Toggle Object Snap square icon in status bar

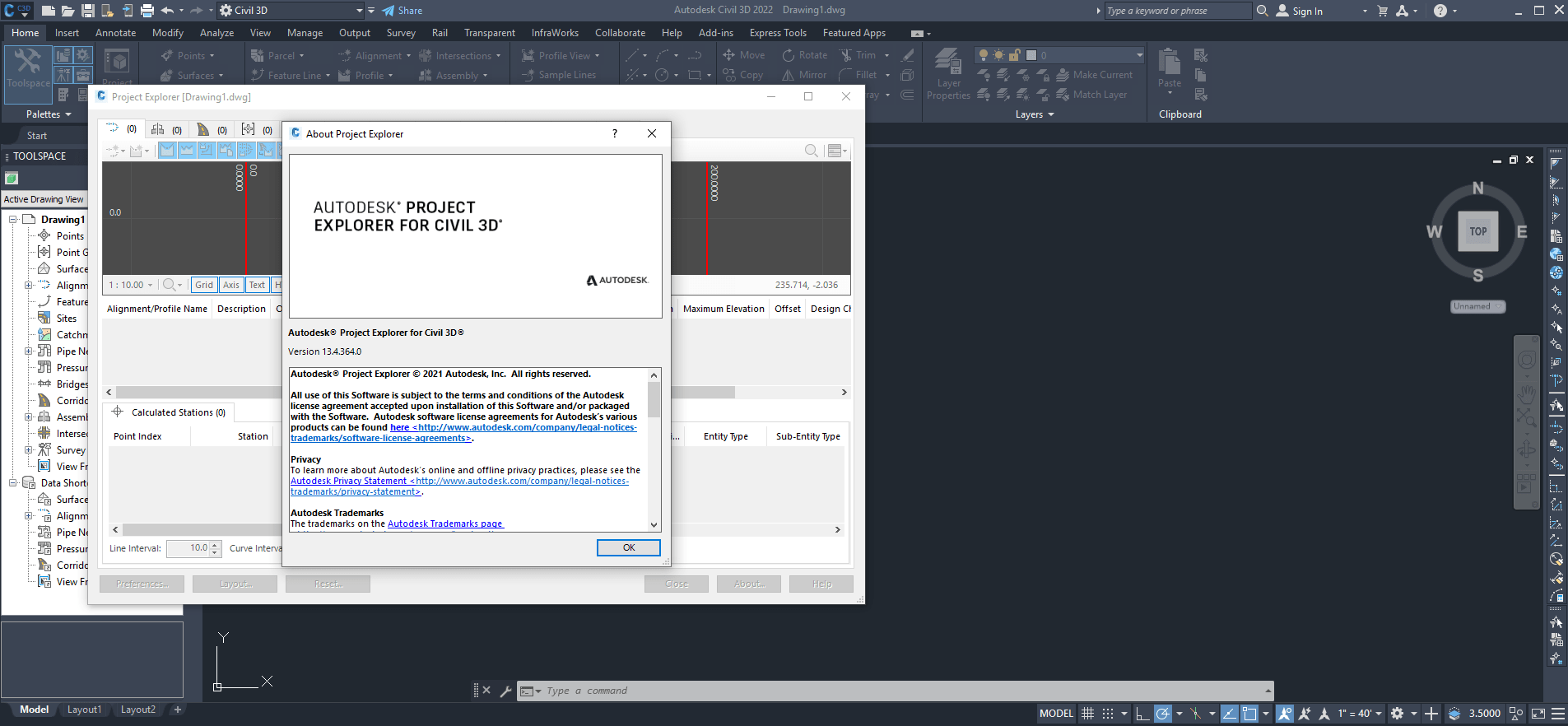tap(1249, 714)
